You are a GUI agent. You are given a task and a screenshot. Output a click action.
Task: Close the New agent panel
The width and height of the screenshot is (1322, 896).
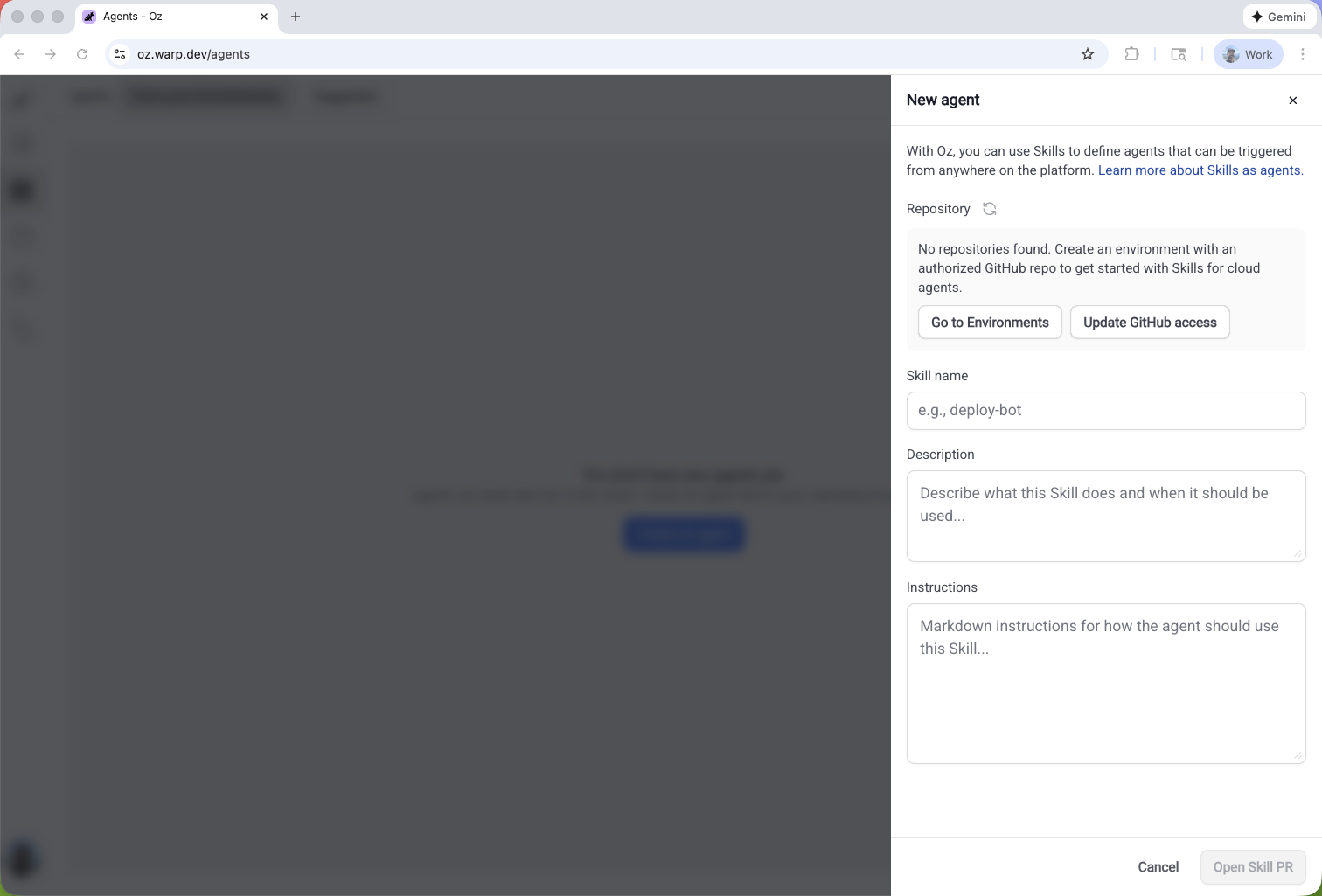click(1292, 101)
